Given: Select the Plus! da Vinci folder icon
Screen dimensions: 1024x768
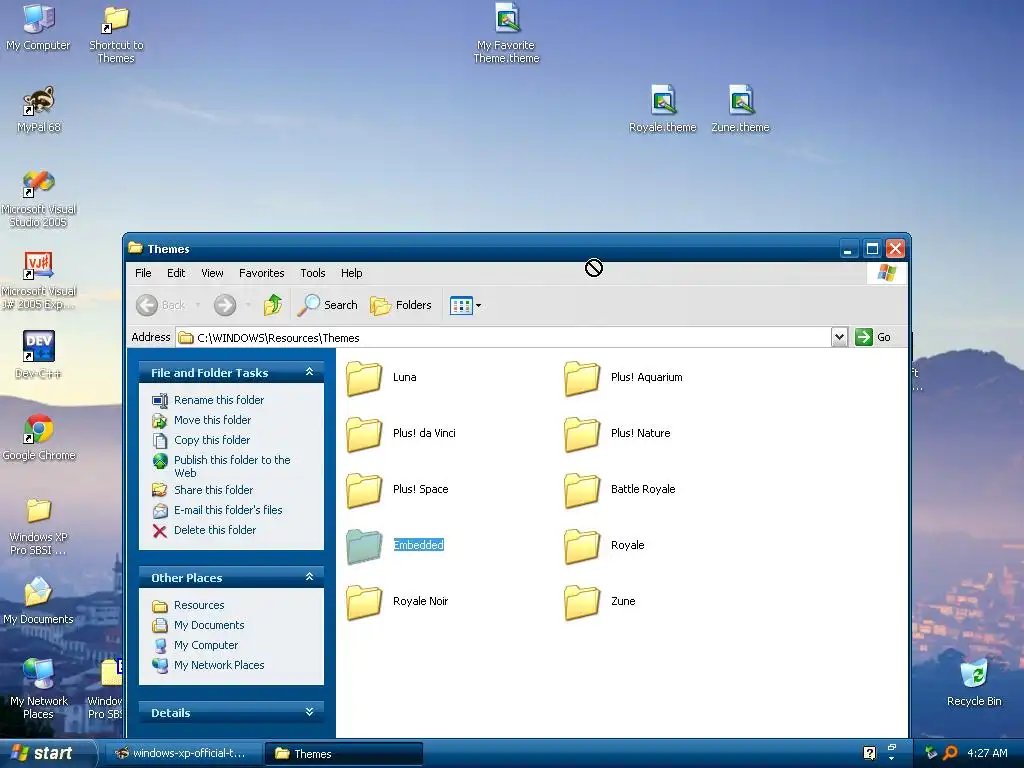Looking at the screenshot, I should coord(364,434).
